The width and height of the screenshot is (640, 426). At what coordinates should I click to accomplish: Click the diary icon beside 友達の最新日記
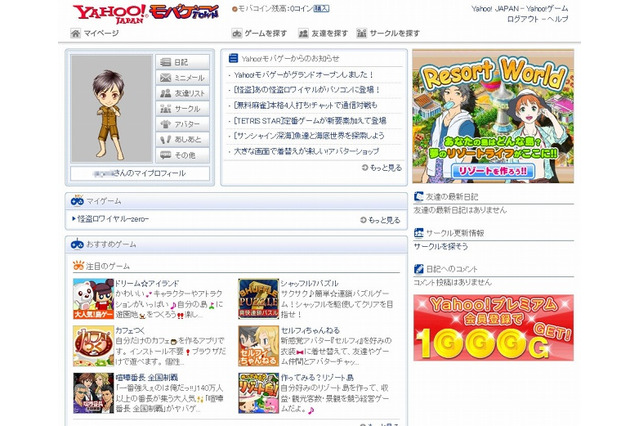[419, 197]
